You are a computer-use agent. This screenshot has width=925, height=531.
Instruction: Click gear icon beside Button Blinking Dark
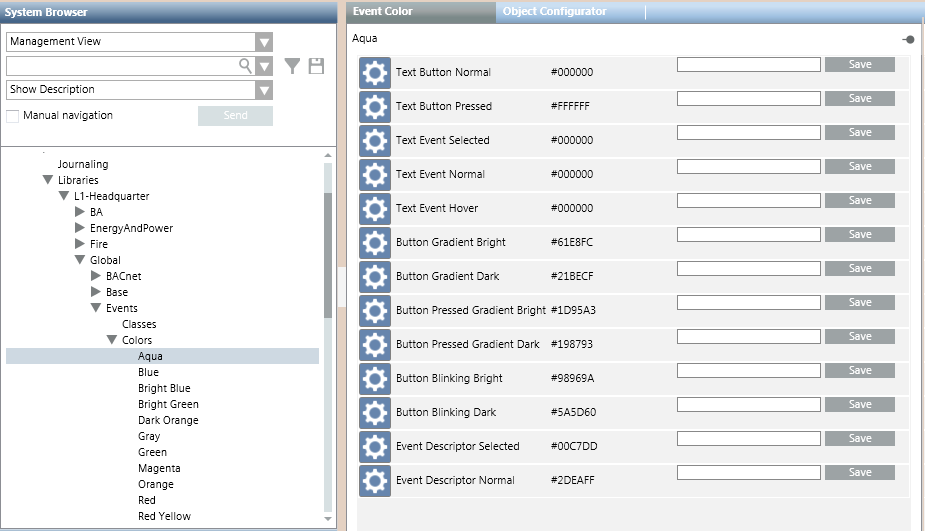click(374, 413)
